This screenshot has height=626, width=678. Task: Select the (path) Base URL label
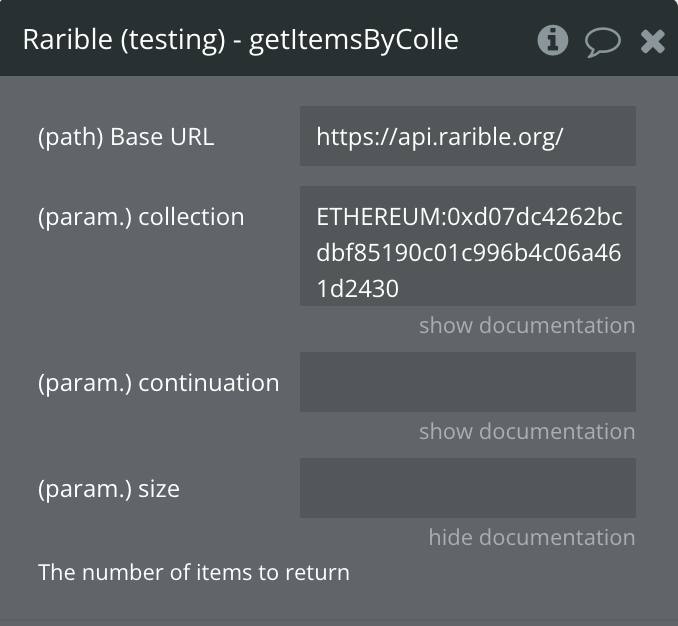click(x=126, y=137)
